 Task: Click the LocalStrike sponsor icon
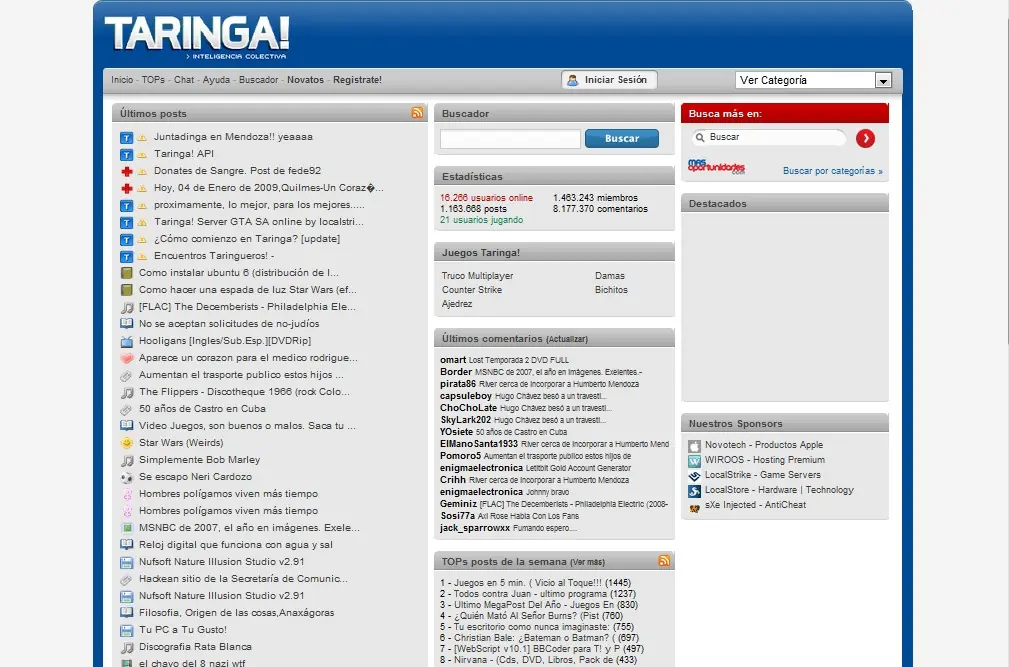pos(694,476)
